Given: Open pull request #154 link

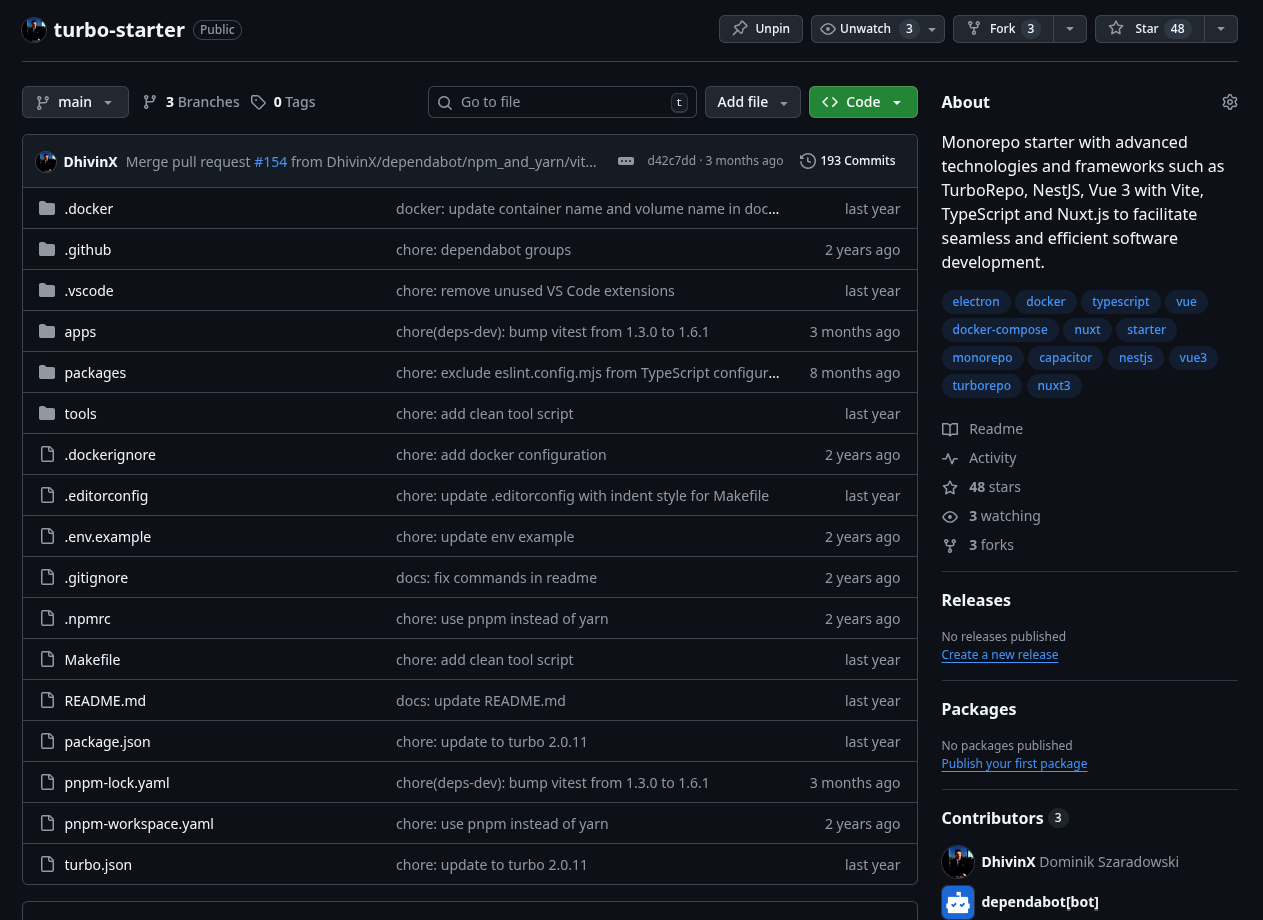Looking at the screenshot, I should point(271,161).
